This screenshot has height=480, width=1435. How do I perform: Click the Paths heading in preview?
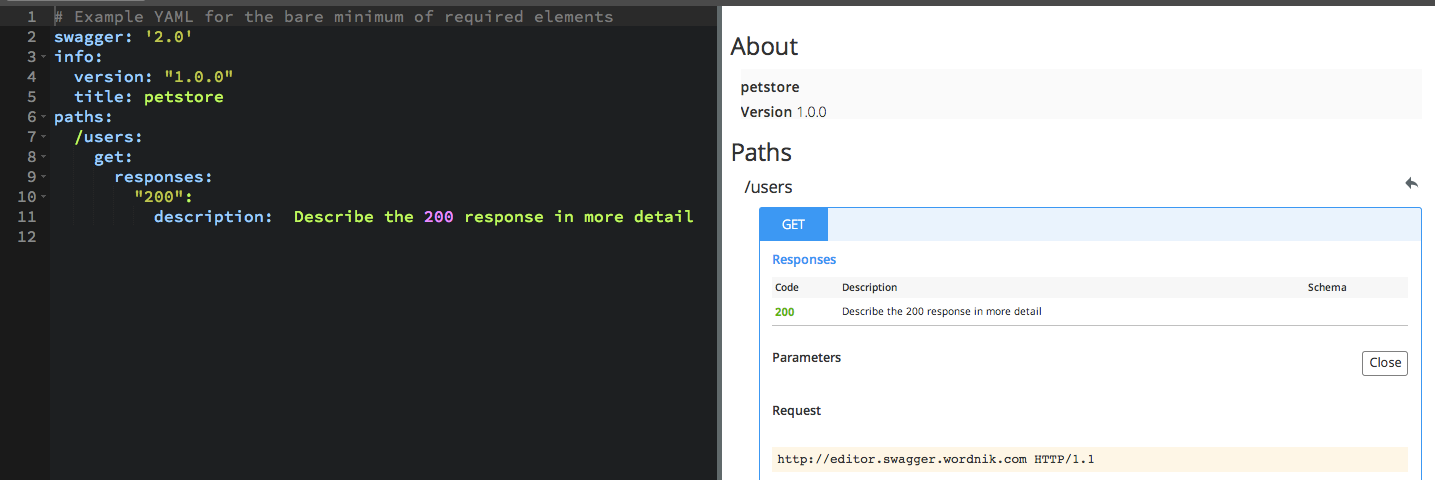[761, 152]
